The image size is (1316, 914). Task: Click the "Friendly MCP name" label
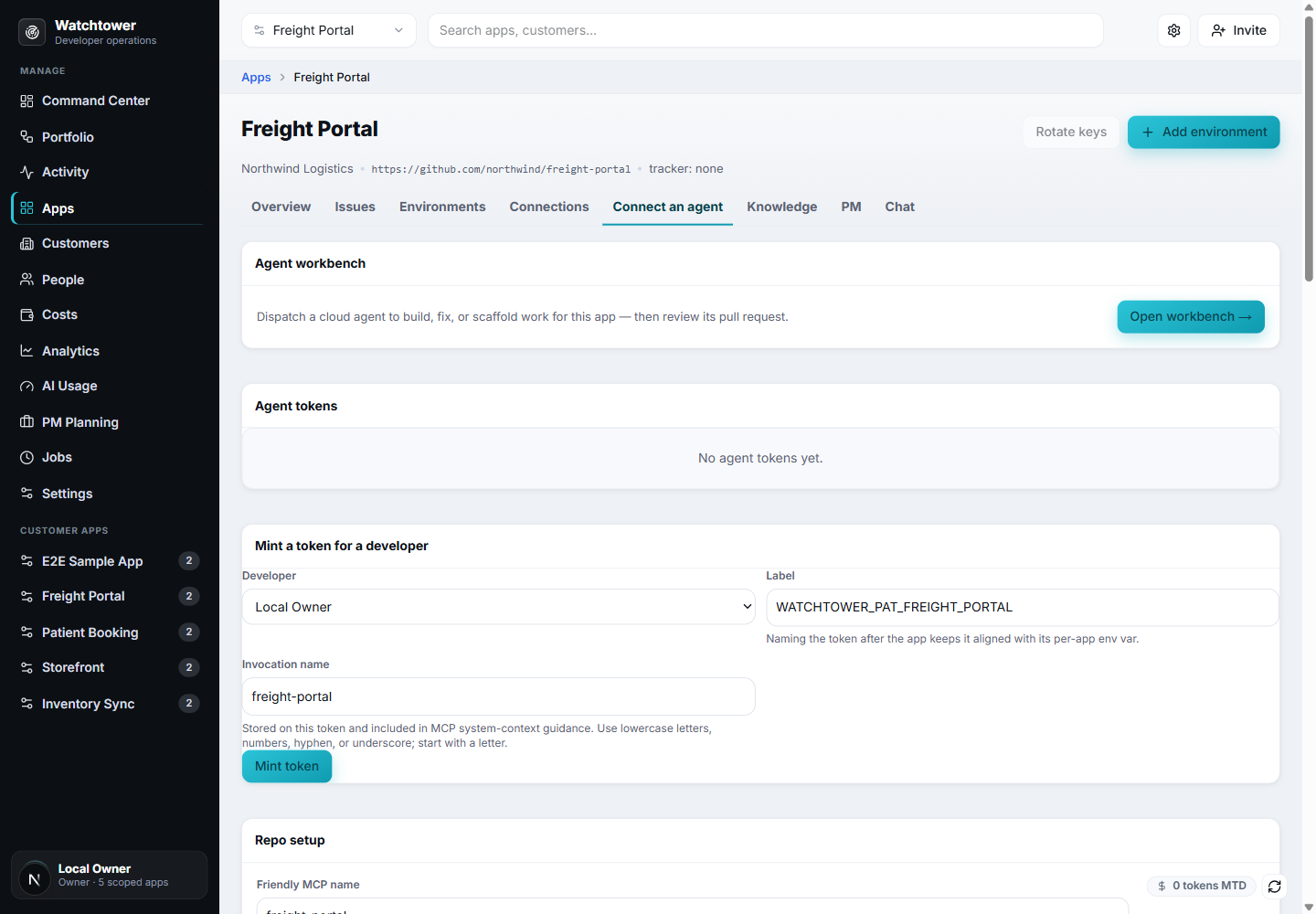pyautogui.click(x=308, y=885)
